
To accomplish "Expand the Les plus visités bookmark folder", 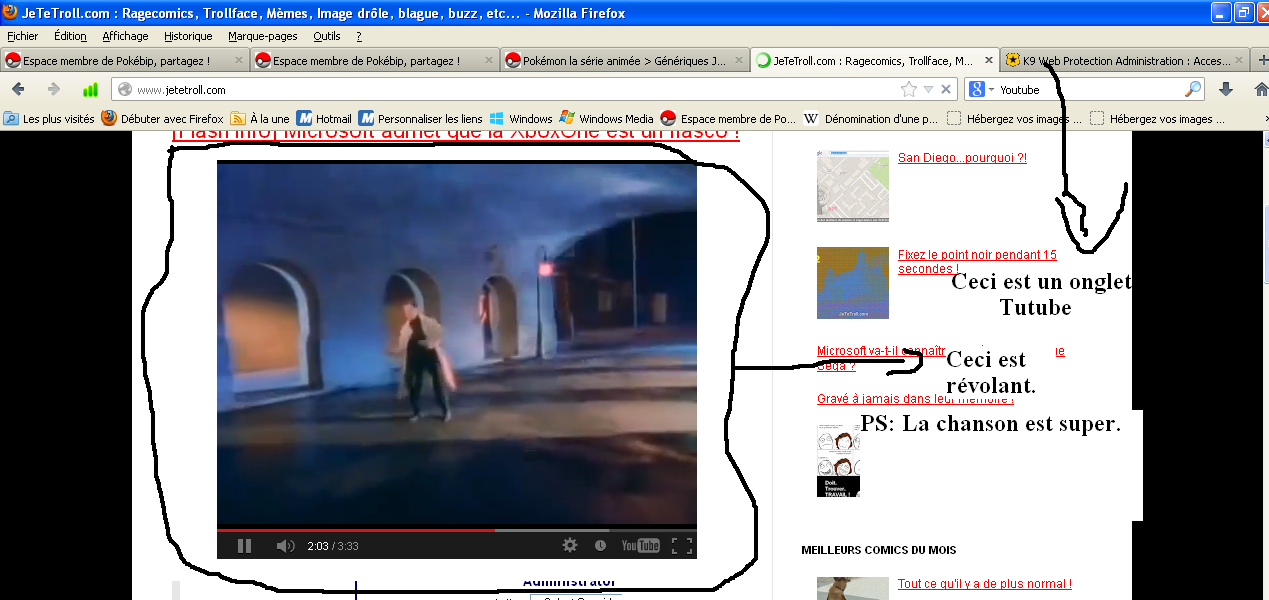I will 49,119.
